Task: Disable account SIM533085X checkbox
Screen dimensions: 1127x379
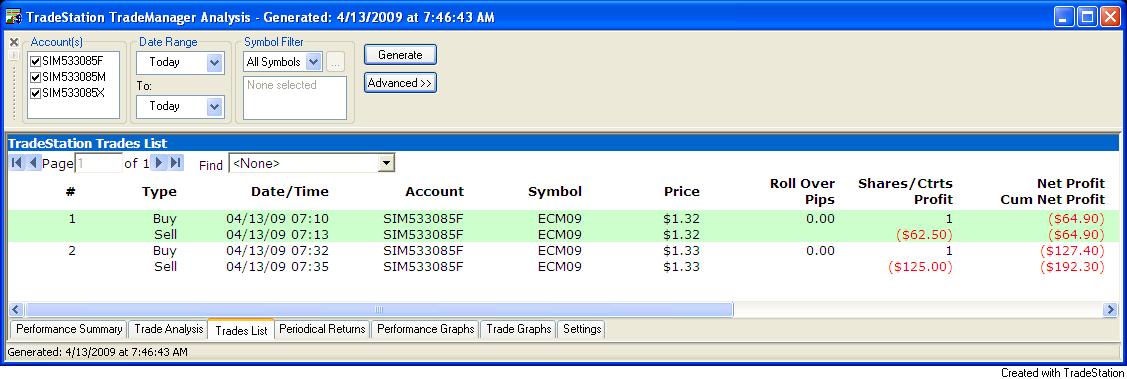Action: pos(35,93)
